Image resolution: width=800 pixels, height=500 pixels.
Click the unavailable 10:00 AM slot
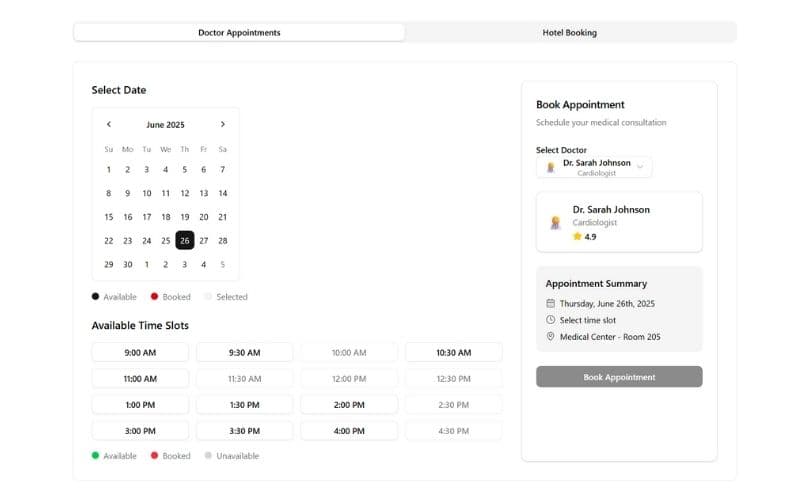[349, 353]
